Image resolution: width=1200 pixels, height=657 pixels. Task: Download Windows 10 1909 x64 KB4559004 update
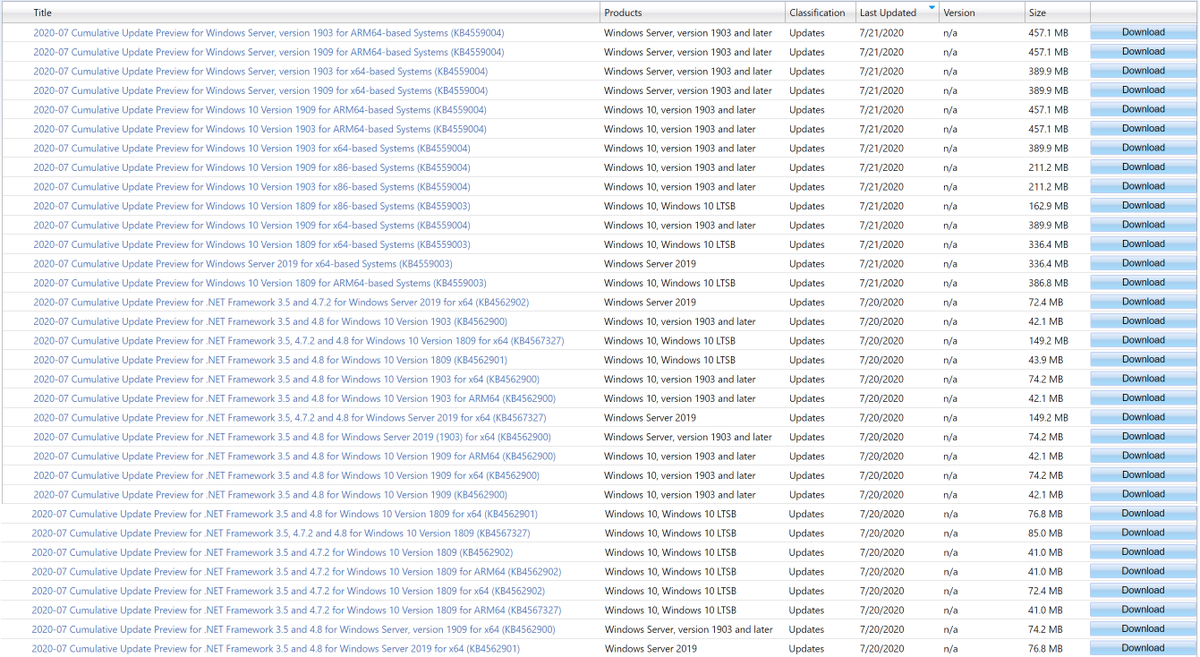[x=1143, y=225]
